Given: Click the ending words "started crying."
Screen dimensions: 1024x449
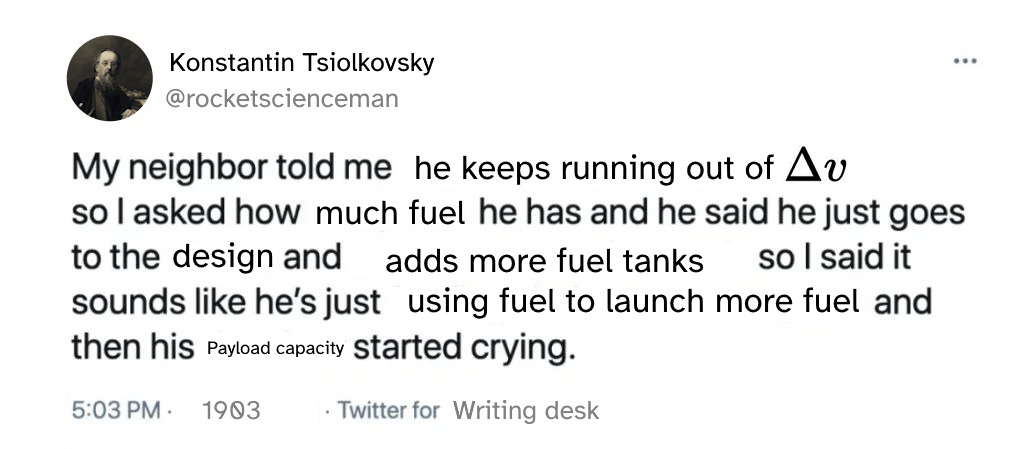Looking at the screenshot, I should (465, 348).
